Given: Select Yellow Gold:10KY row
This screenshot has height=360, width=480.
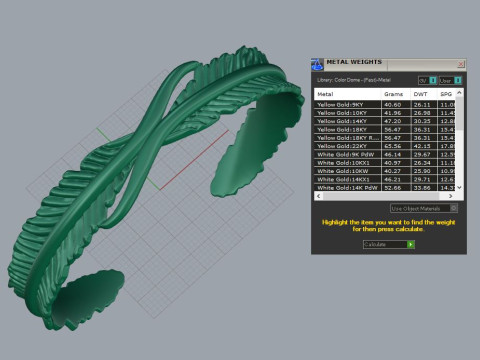Looking at the screenshot, I should (x=385, y=113).
